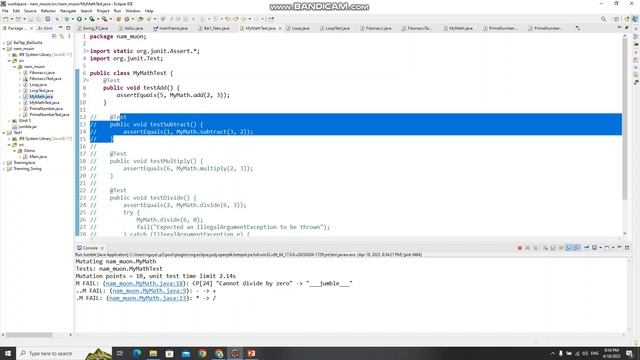640x360 pixels.
Task: Minimize the Package Explorer panel
Action: click(x=60, y=28)
